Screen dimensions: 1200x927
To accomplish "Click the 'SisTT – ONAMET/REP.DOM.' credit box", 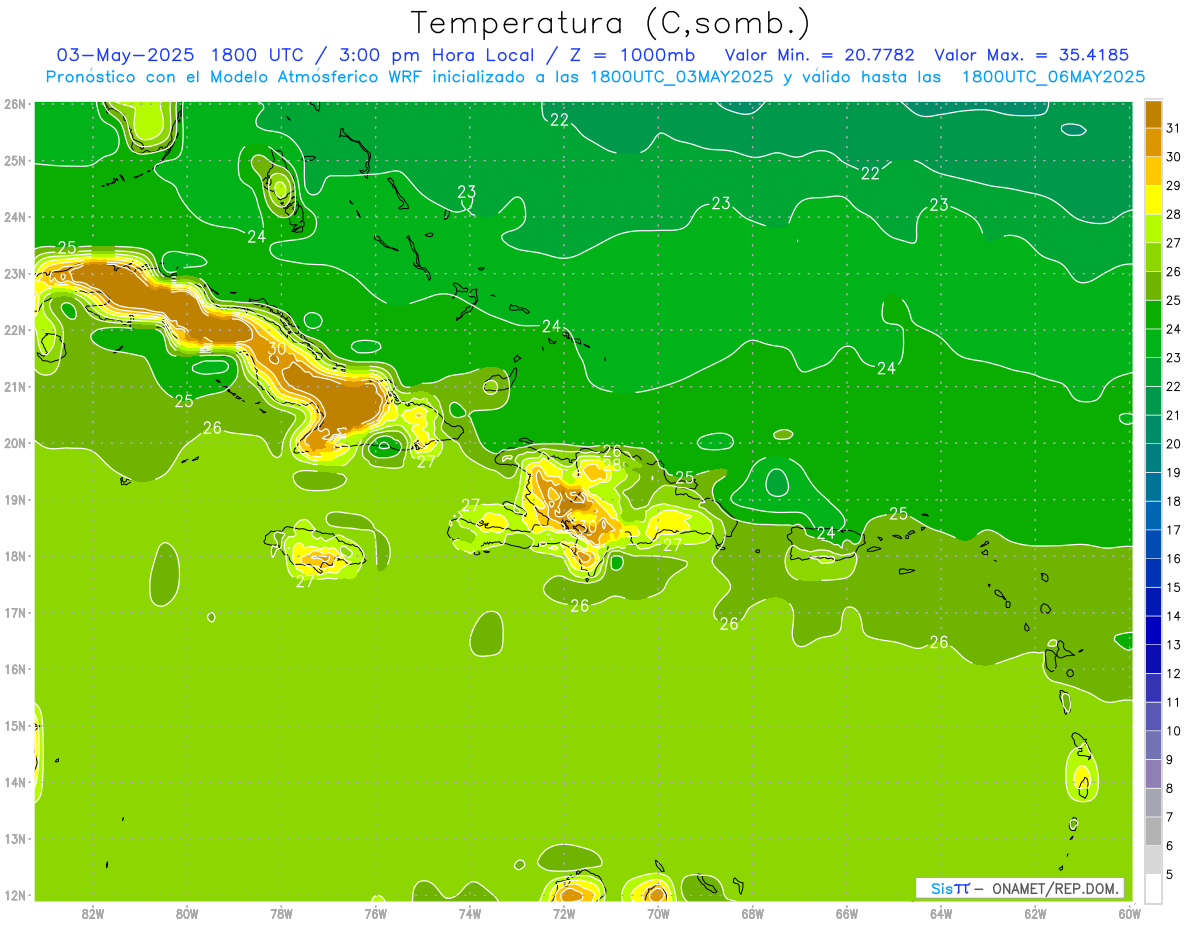I will click(1020, 888).
